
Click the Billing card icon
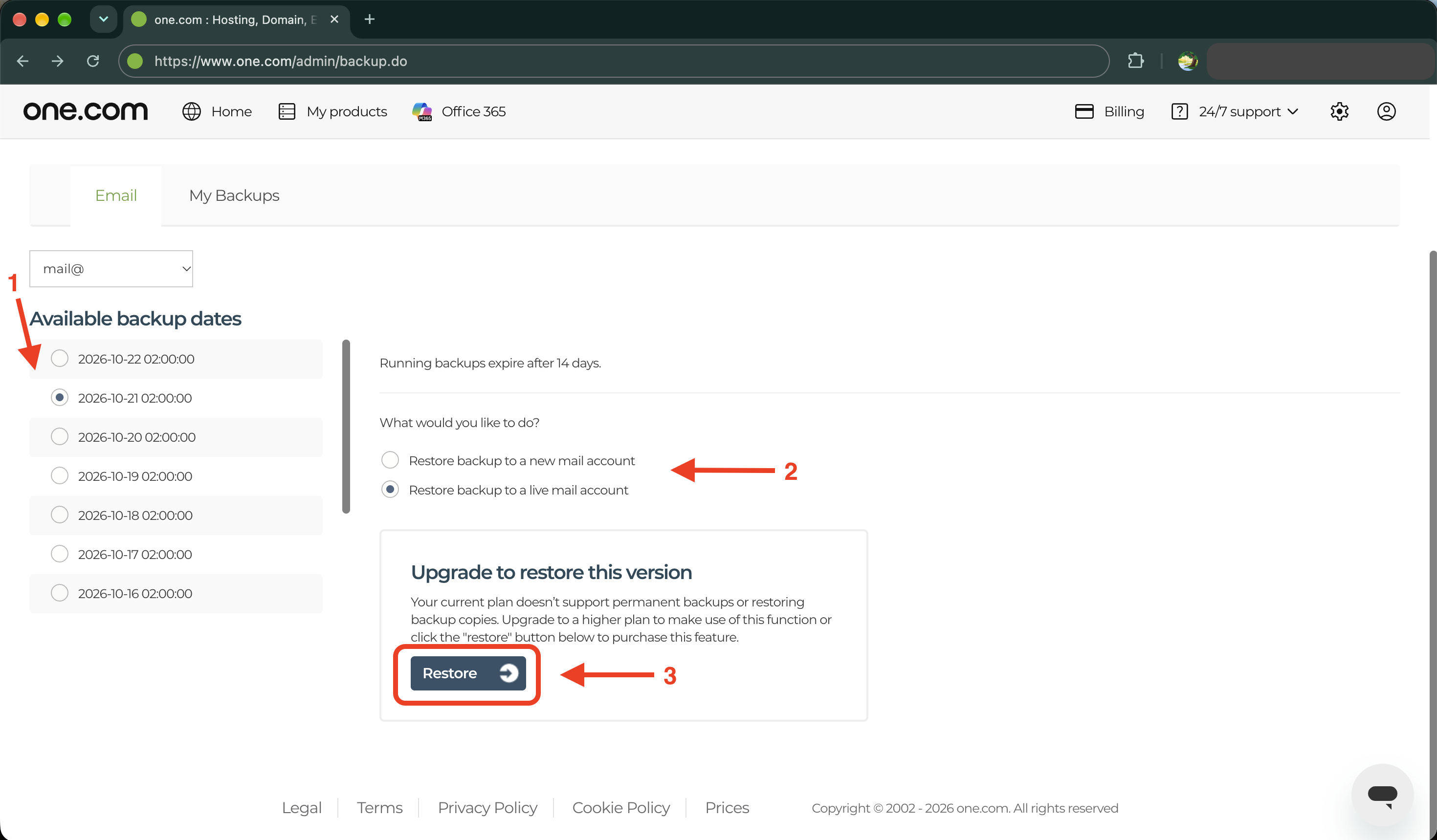[x=1084, y=111]
